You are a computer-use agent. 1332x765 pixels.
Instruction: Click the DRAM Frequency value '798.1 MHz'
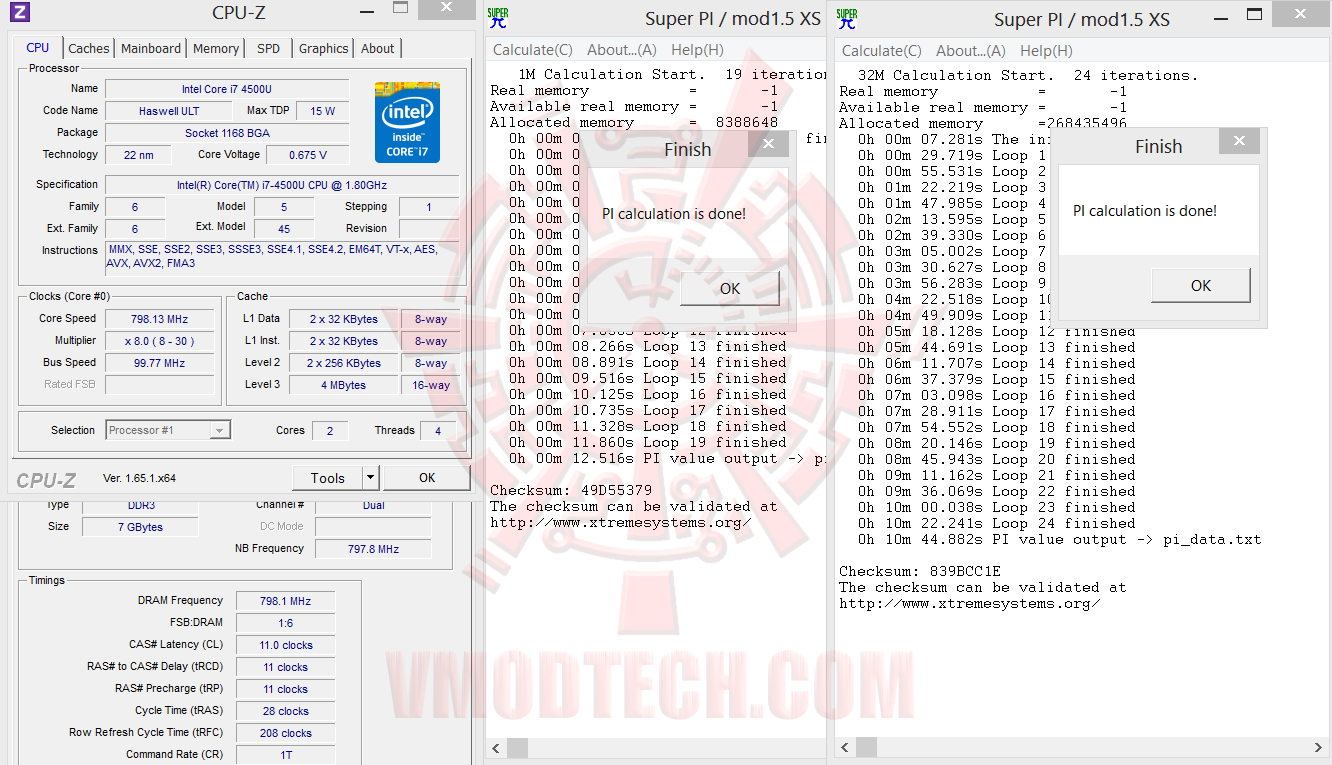pyautogui.click(x=285, y=601)
